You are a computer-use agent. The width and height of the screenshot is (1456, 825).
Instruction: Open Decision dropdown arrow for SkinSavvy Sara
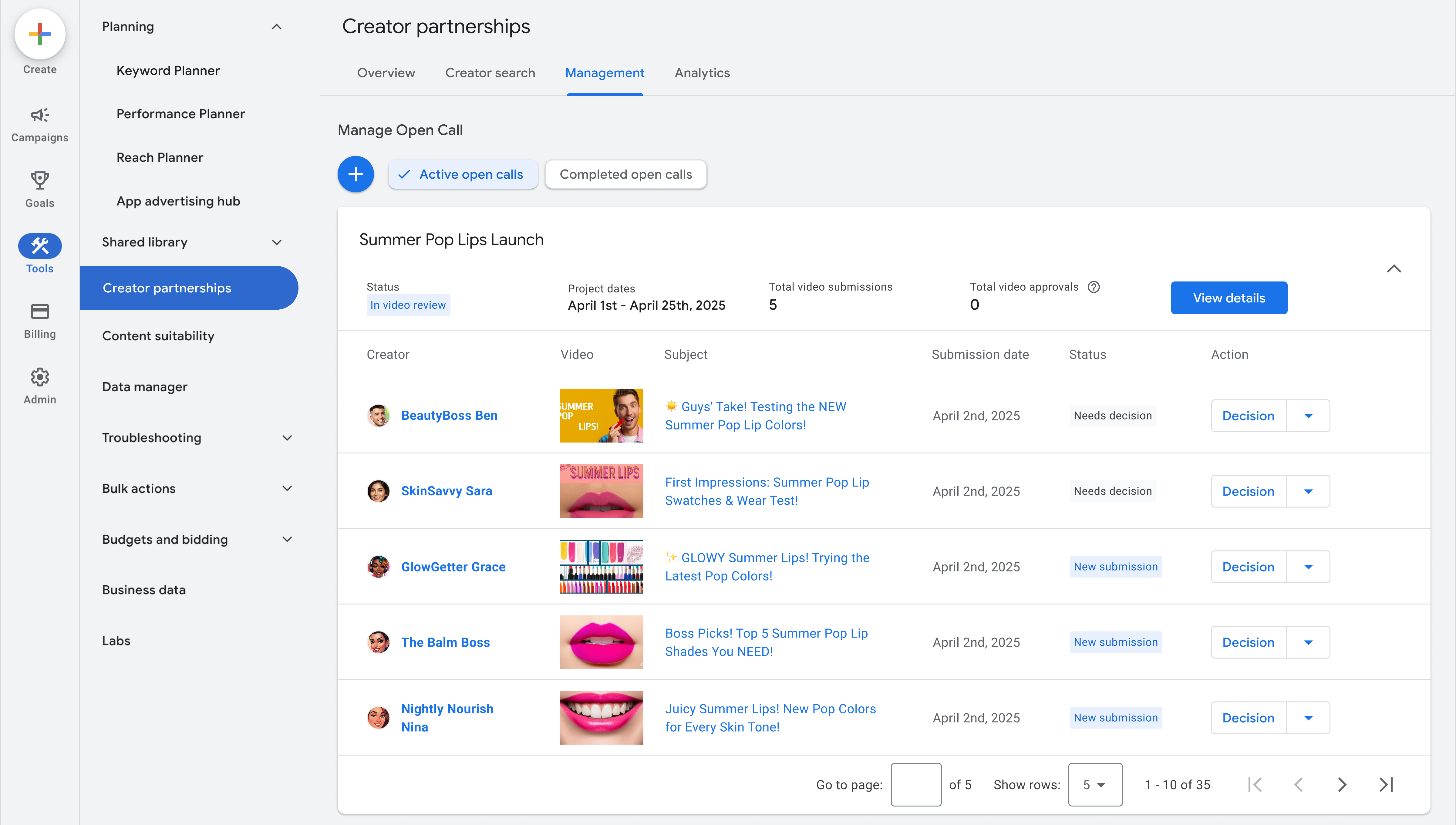click(1308, 491)
